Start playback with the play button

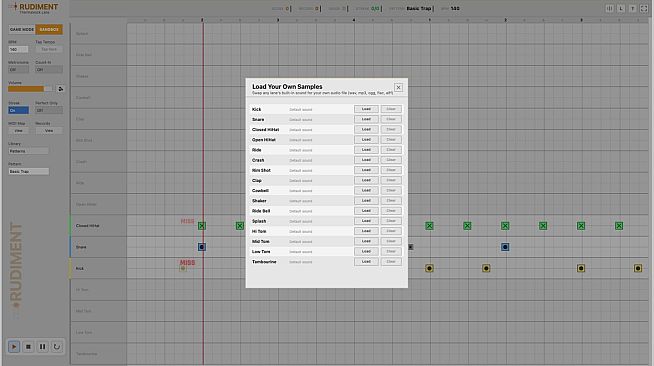click(14, 346)
